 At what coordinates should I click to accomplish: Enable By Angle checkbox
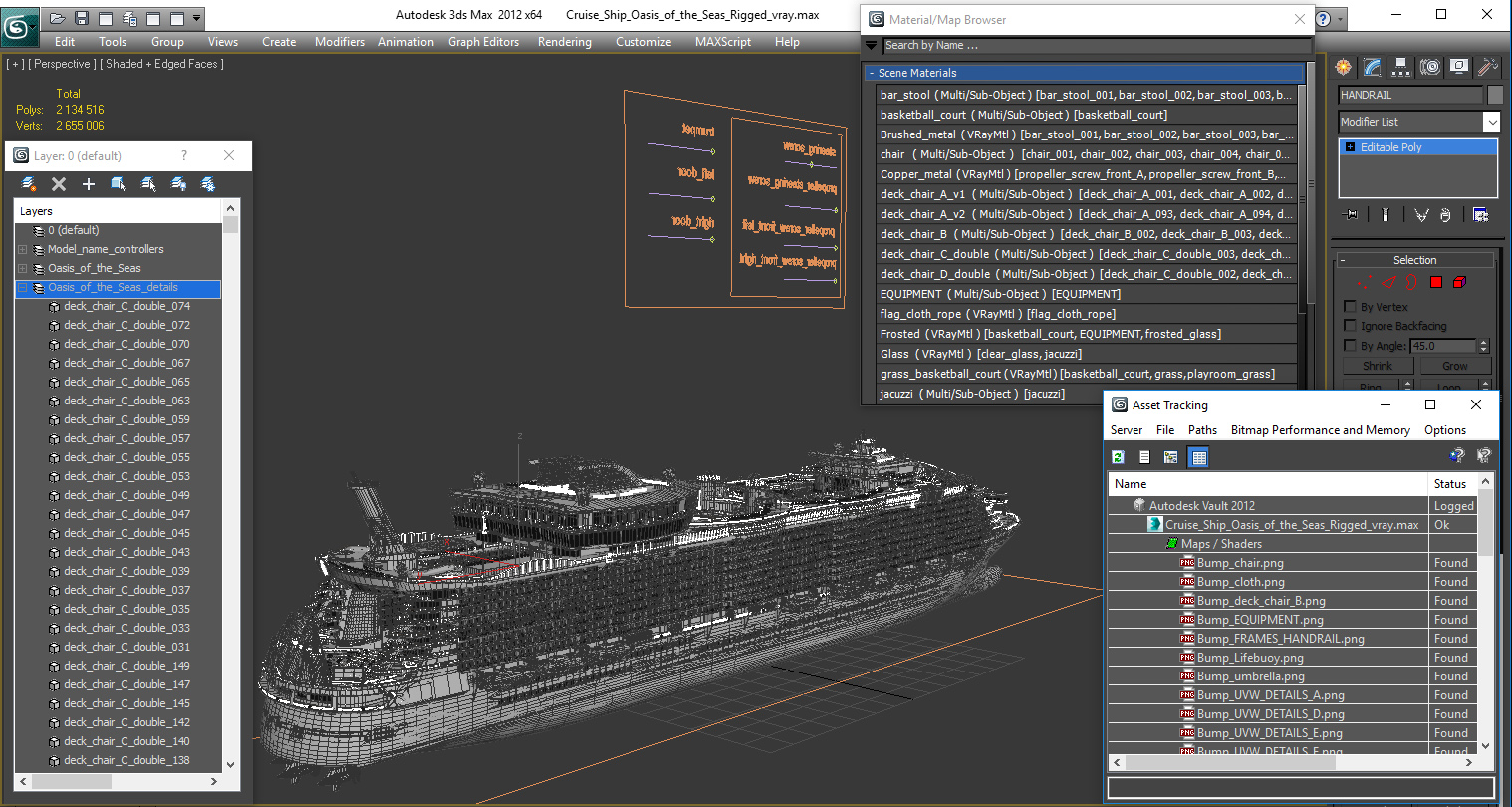tap(1351, 346)
